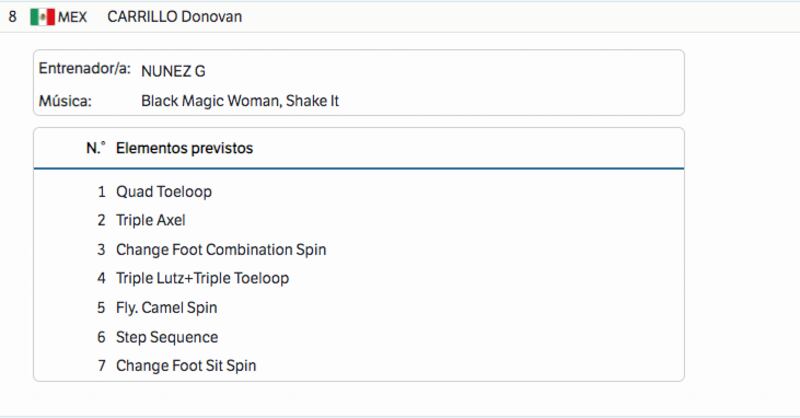
Task: Click the Música label
Action: click(65, 101)
